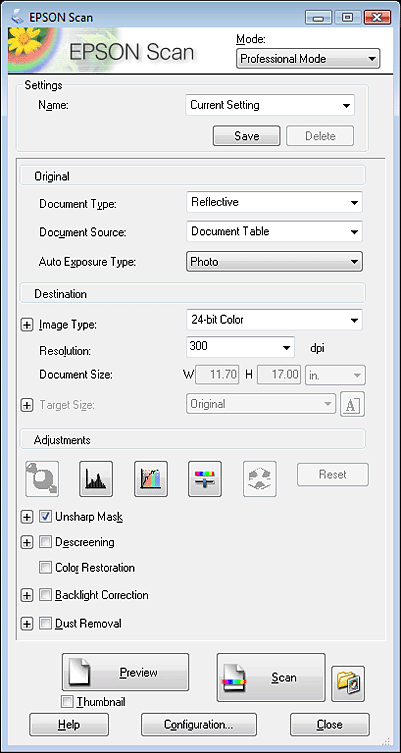This screenshot has width=401, height=753.
Task: Click the EPSON Scan title bar icon
Action: (x=17, y=17)
